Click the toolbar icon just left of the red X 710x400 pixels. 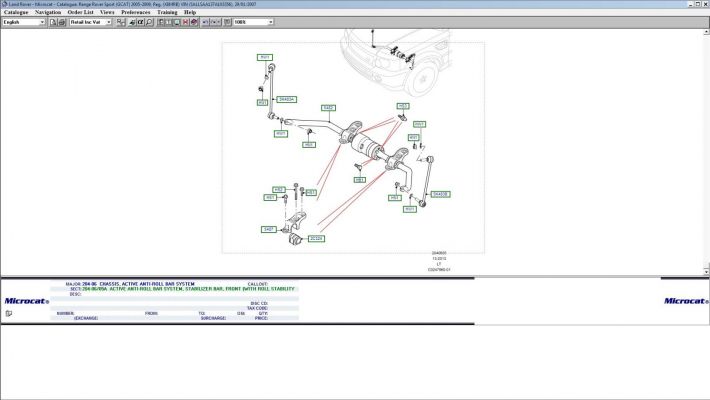pyautogui.click(x=177, y=22)
